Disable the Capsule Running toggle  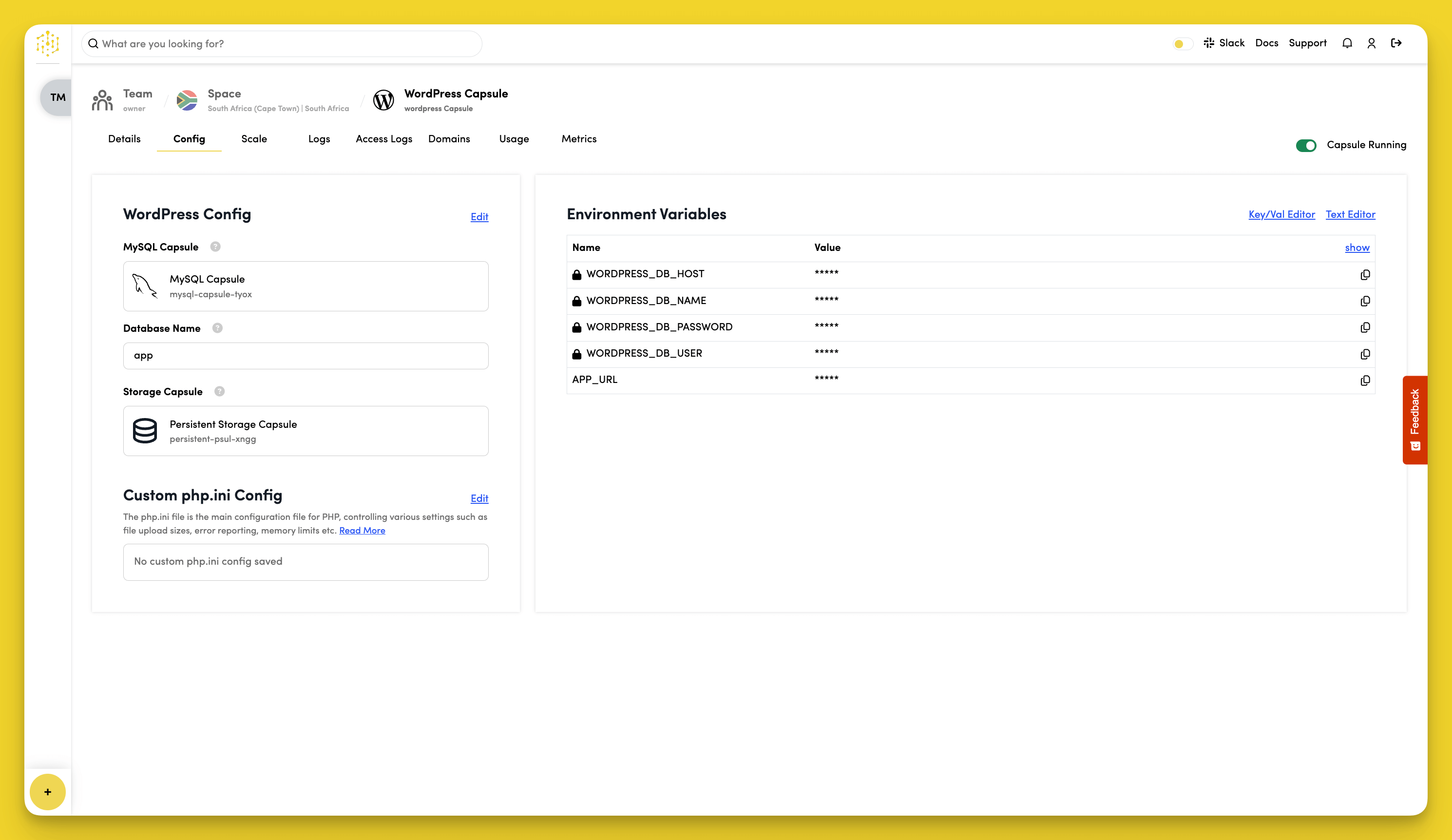[x=1307, y=145]
